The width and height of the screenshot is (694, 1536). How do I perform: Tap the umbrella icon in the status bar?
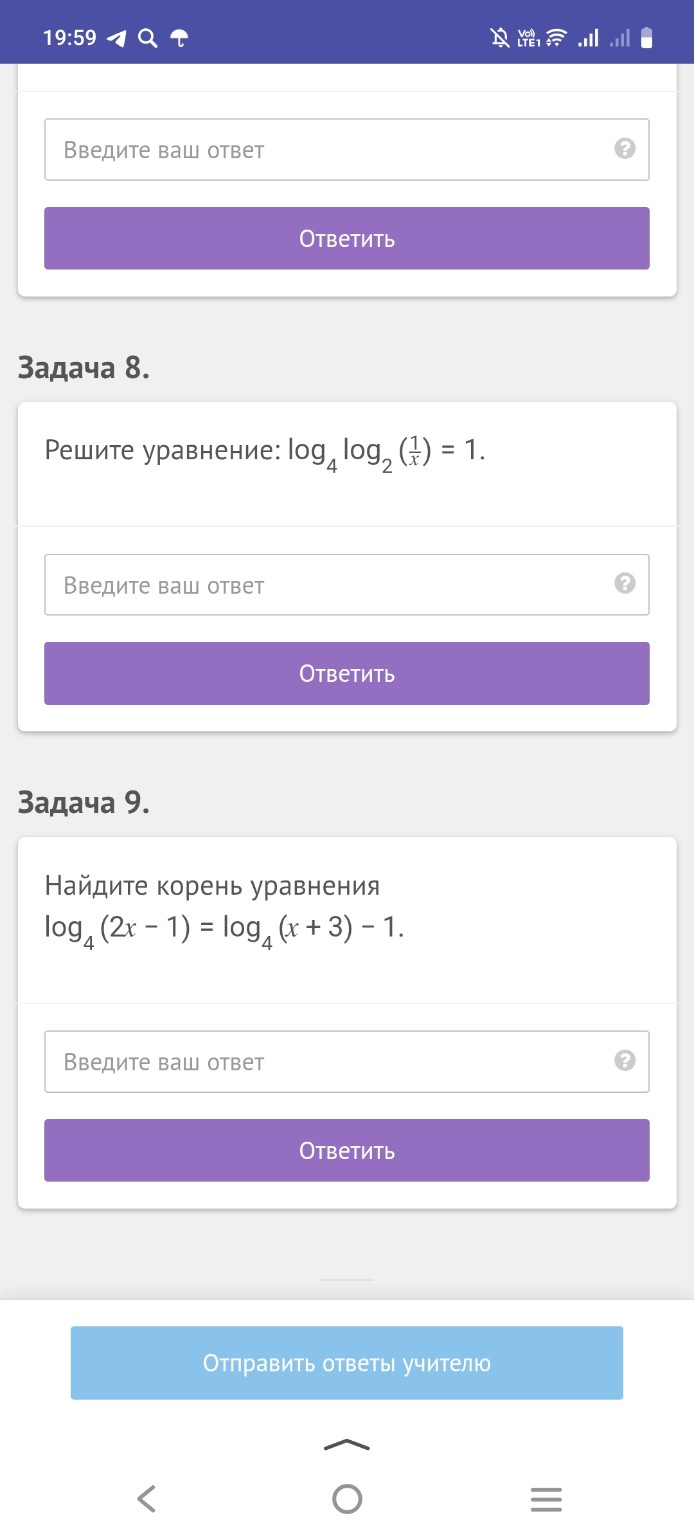pos(179,37)
